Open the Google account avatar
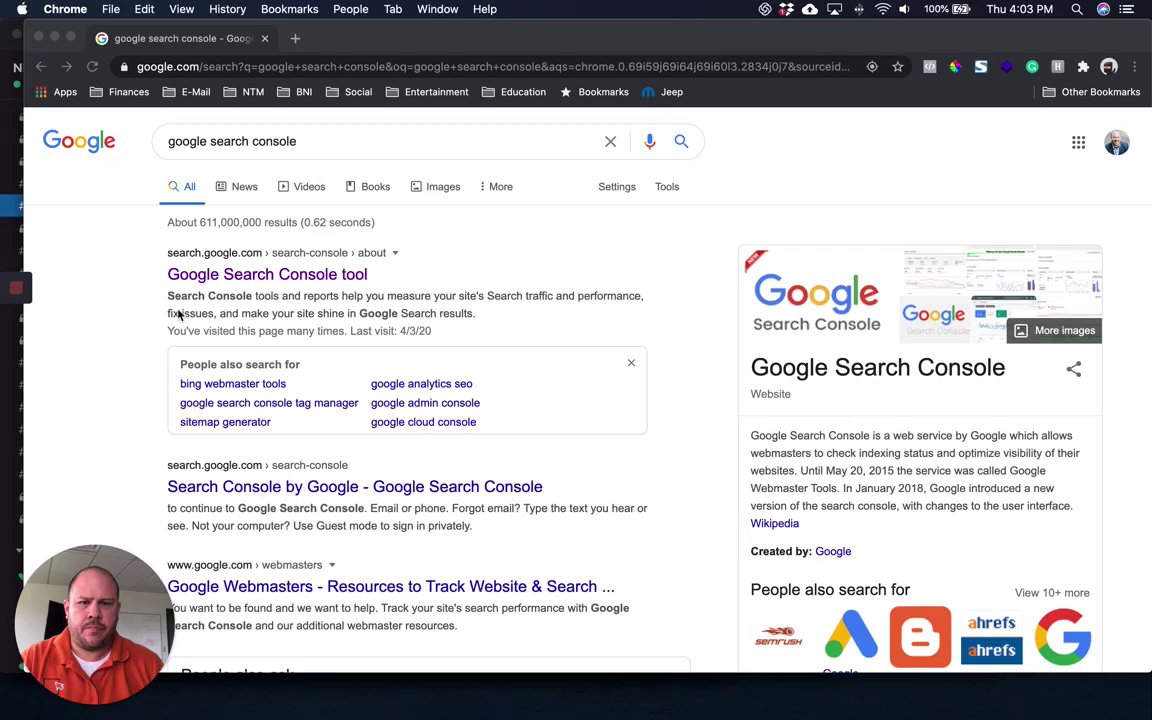This screenshot has width=1152, height=720. (x=1117, y=143)
